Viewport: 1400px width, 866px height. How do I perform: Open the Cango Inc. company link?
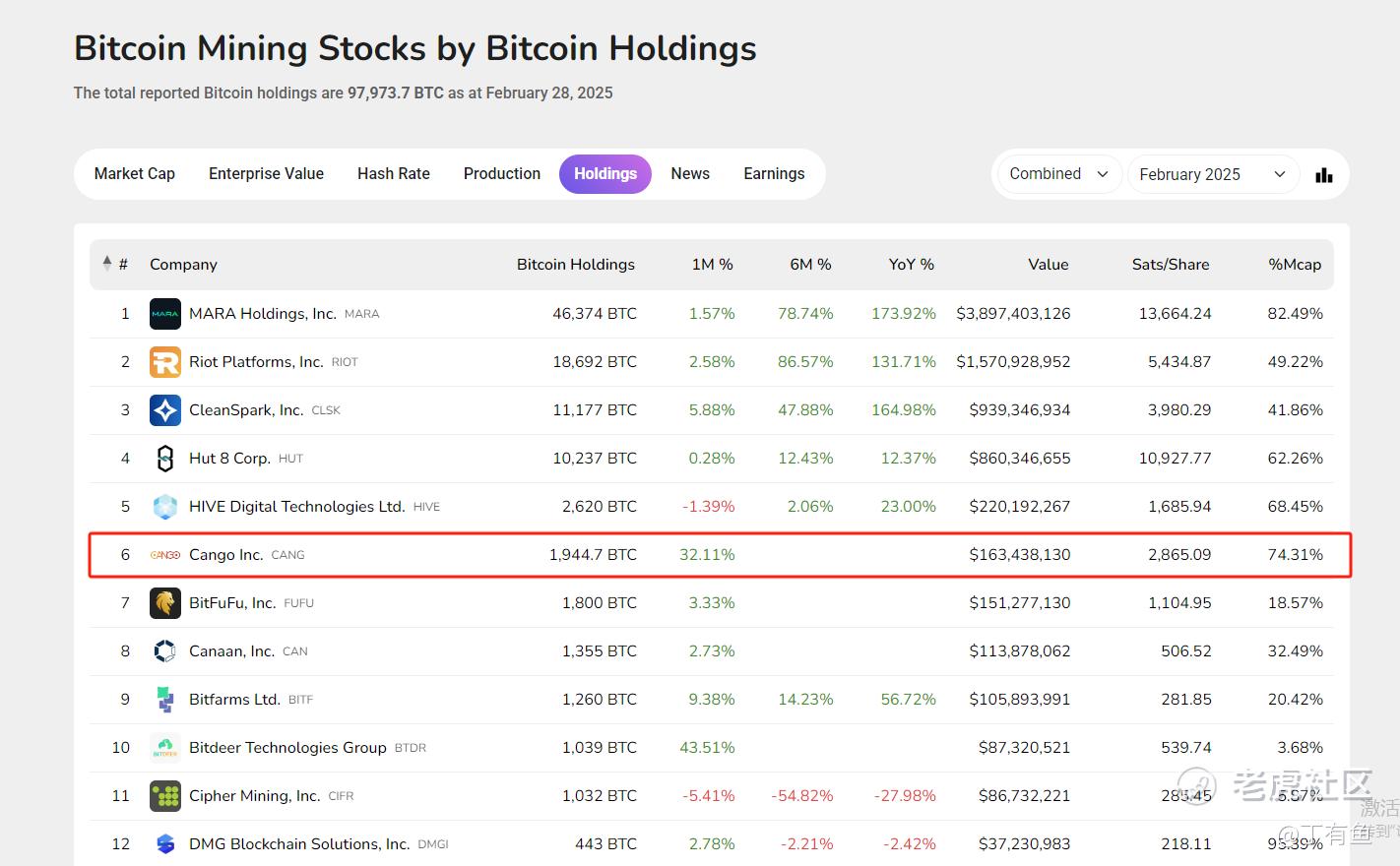(x=225, y=555)
